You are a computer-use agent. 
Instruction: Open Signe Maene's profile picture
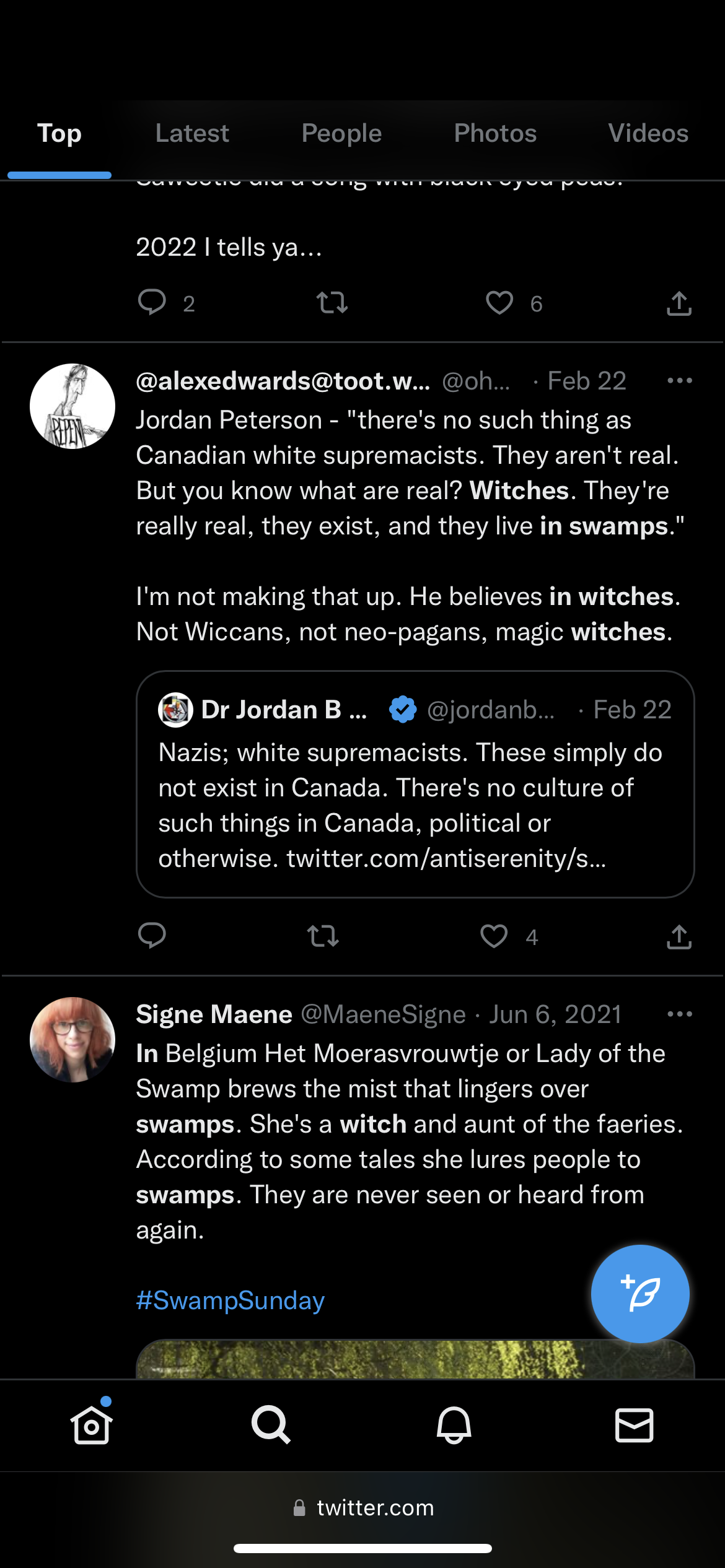click(72, 1040)
